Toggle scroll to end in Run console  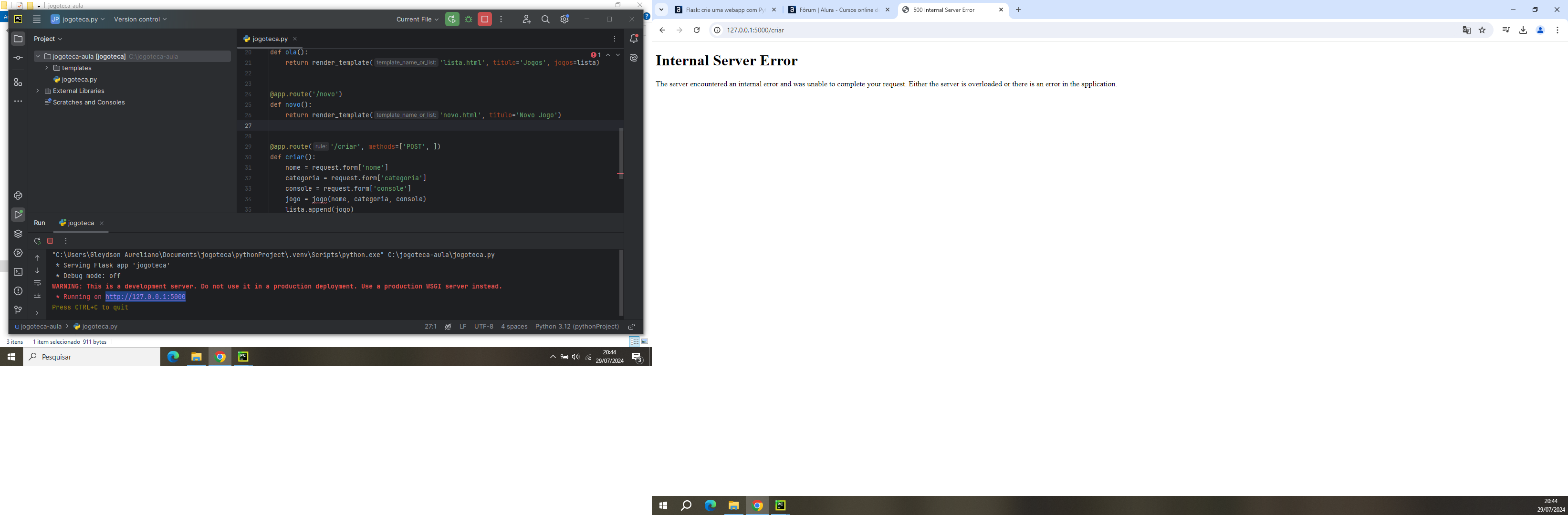point(37,296)
